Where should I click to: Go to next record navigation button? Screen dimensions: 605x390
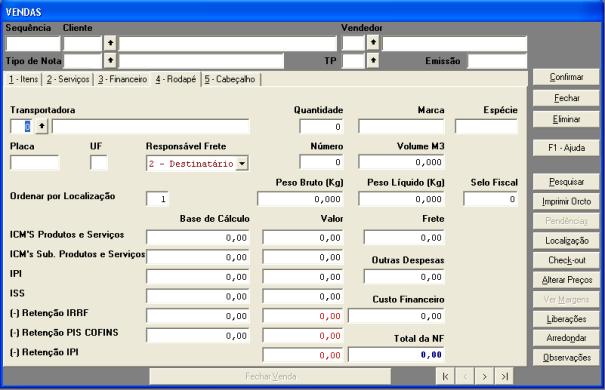pos(484,376)
